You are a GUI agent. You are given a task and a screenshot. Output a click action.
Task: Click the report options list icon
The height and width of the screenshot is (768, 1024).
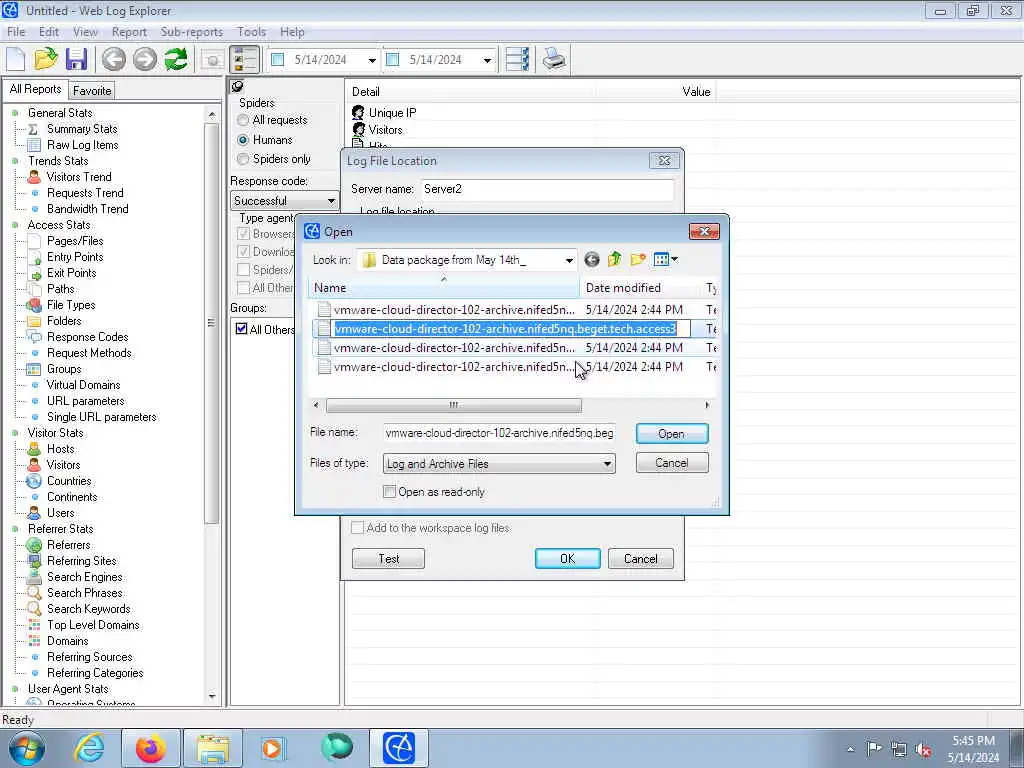pos(517,59)
